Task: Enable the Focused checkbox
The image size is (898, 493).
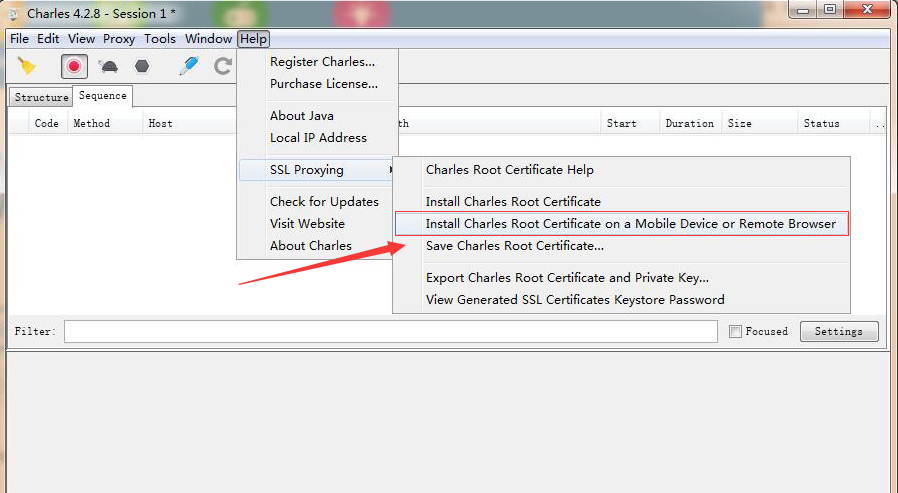Action: 735,332
